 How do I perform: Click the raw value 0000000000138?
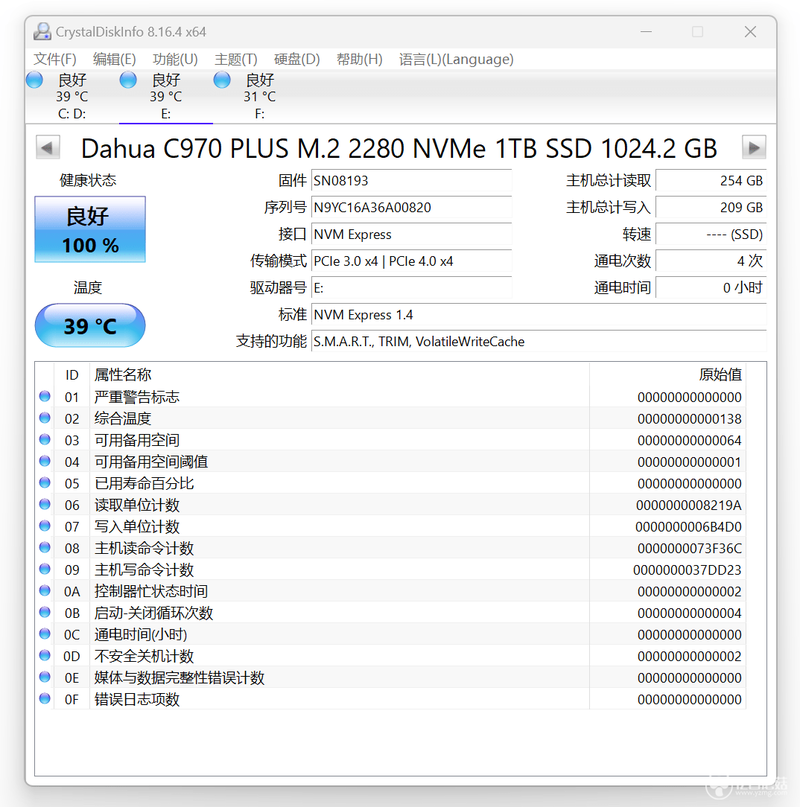pos(689,419)
